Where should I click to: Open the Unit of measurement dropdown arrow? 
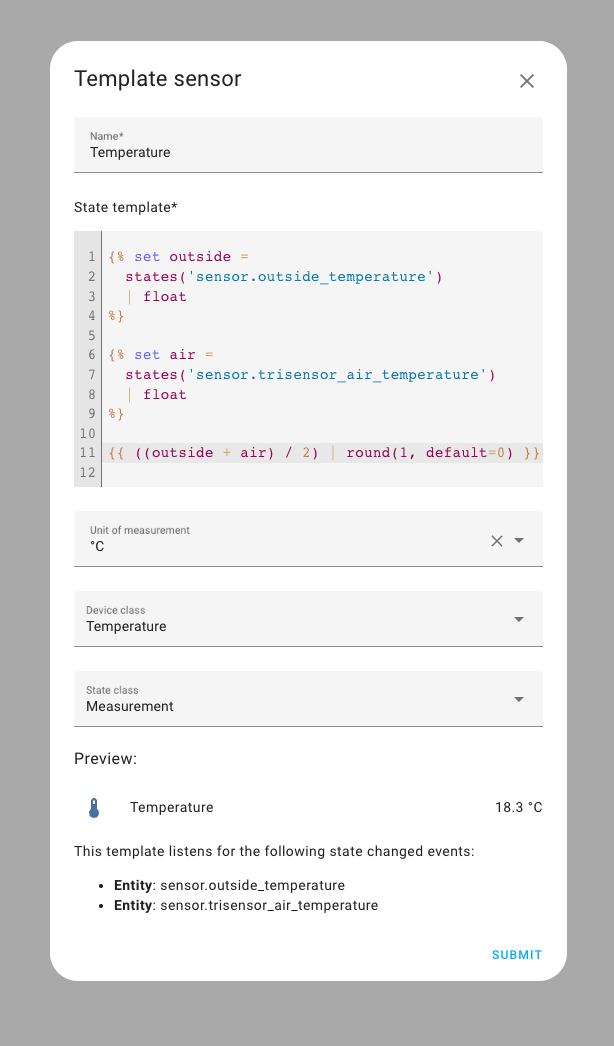[519, 540]
